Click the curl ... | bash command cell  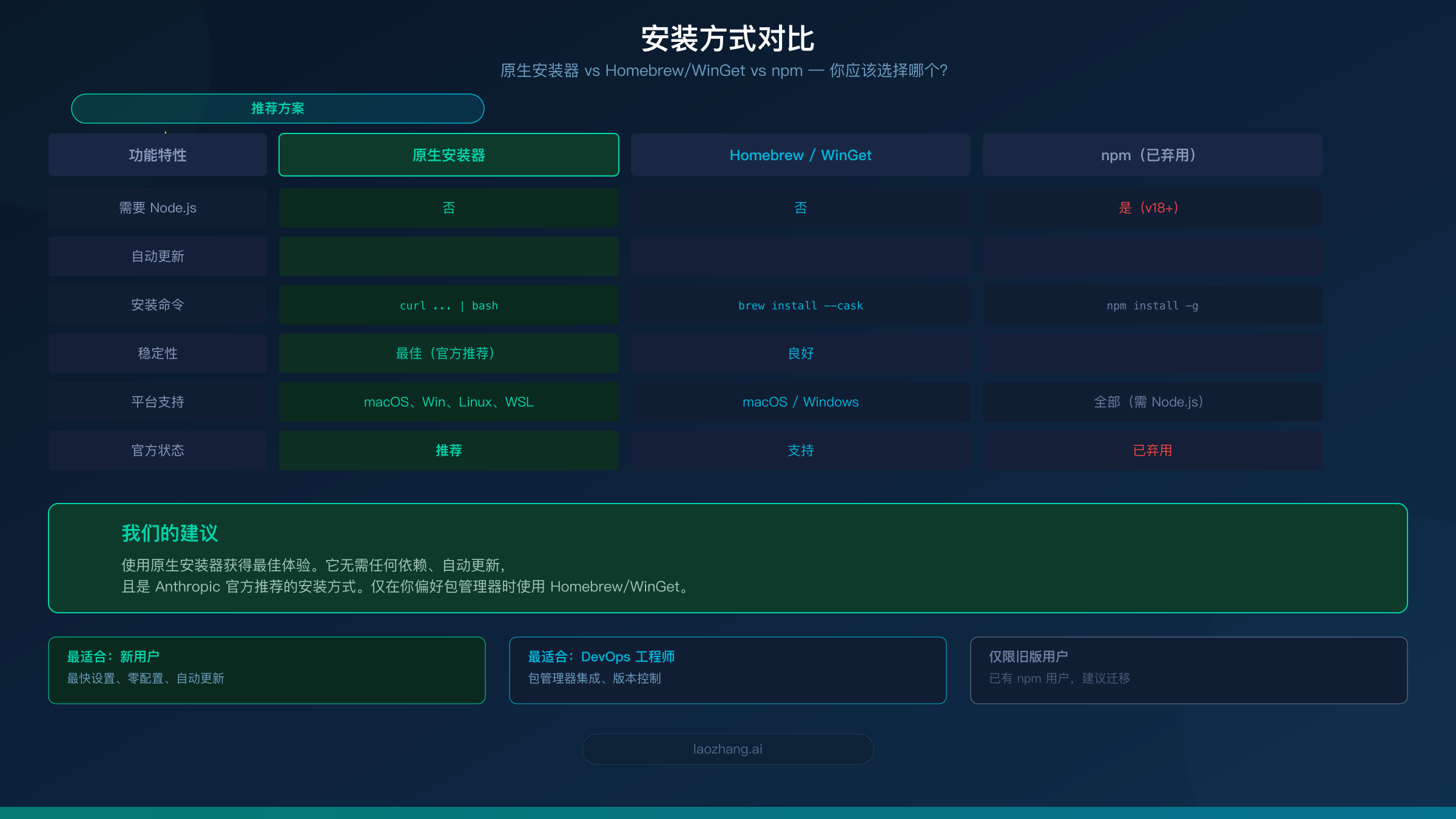click(x=448, y=305)
